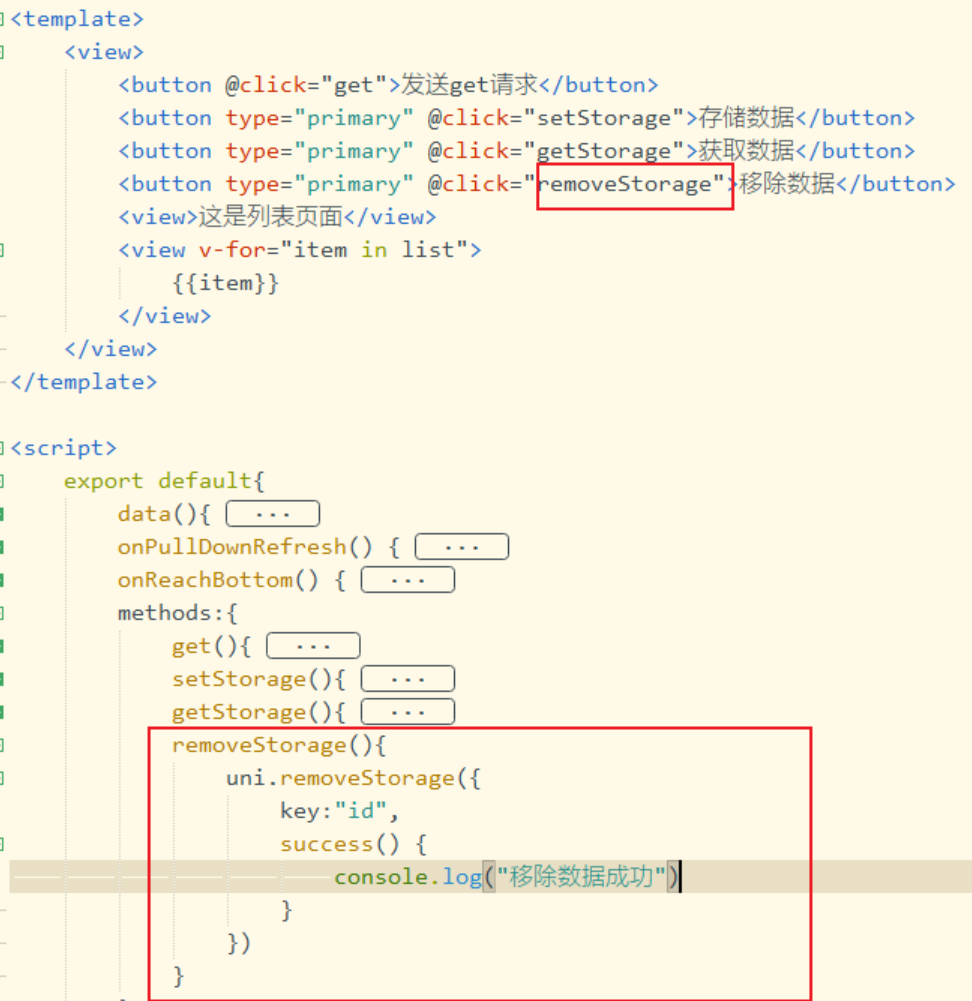The image size is (972, 1001).
Task: Click export default keyword line
Action: pos(164,481)
